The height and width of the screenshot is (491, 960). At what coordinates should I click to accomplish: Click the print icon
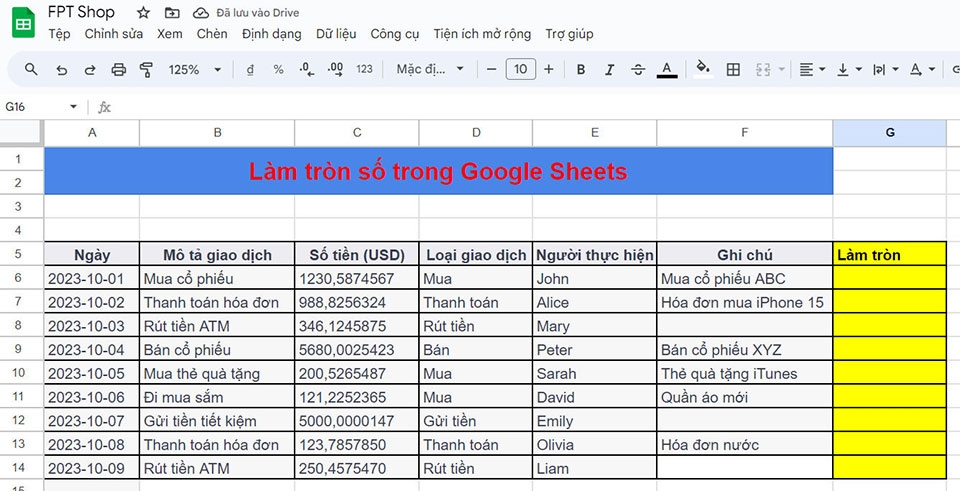[118, 70]
